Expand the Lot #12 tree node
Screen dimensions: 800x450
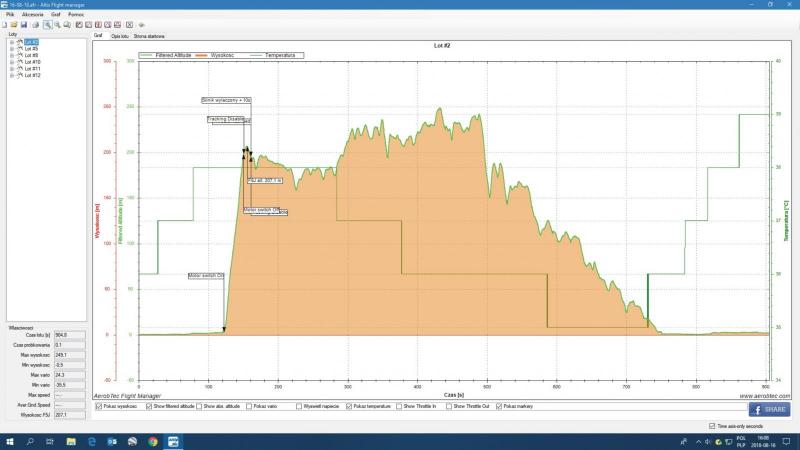pyautogui.click(x=11, y=75)
